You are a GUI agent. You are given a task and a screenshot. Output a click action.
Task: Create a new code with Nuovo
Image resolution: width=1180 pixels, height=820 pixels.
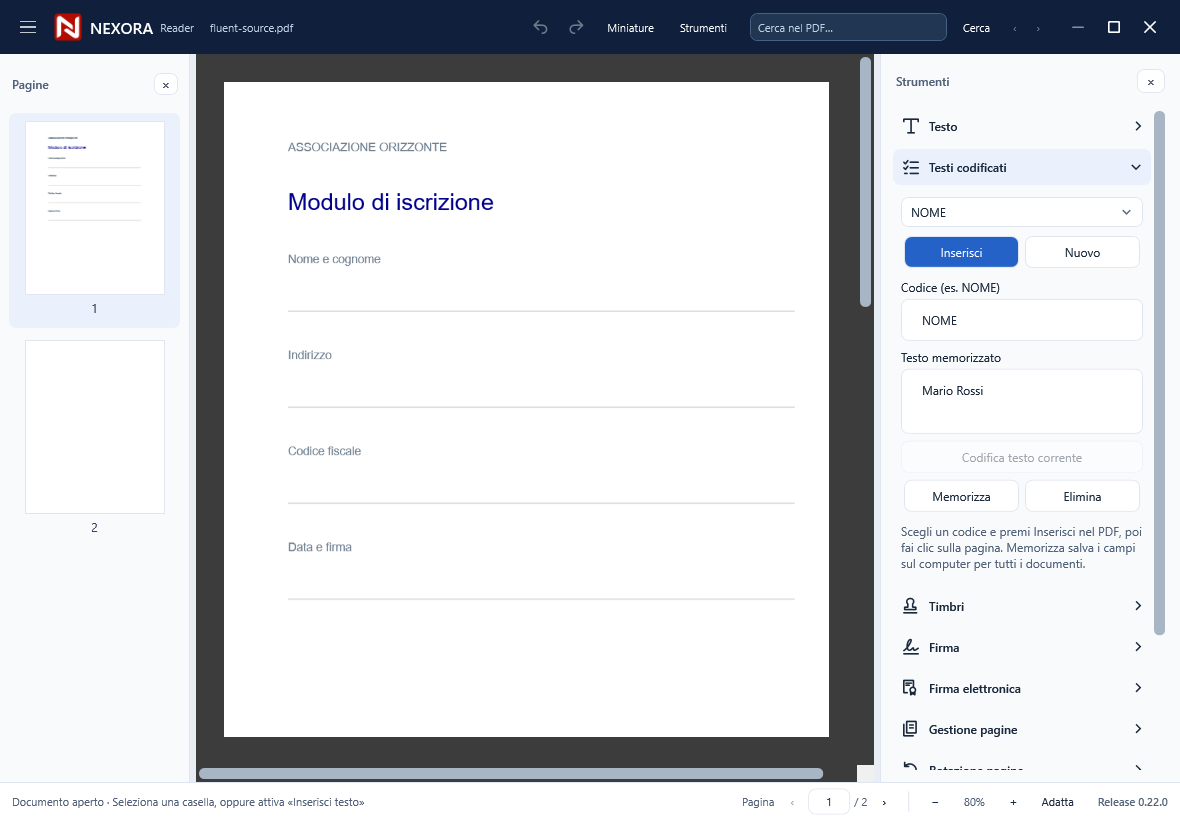(1082, 252)
